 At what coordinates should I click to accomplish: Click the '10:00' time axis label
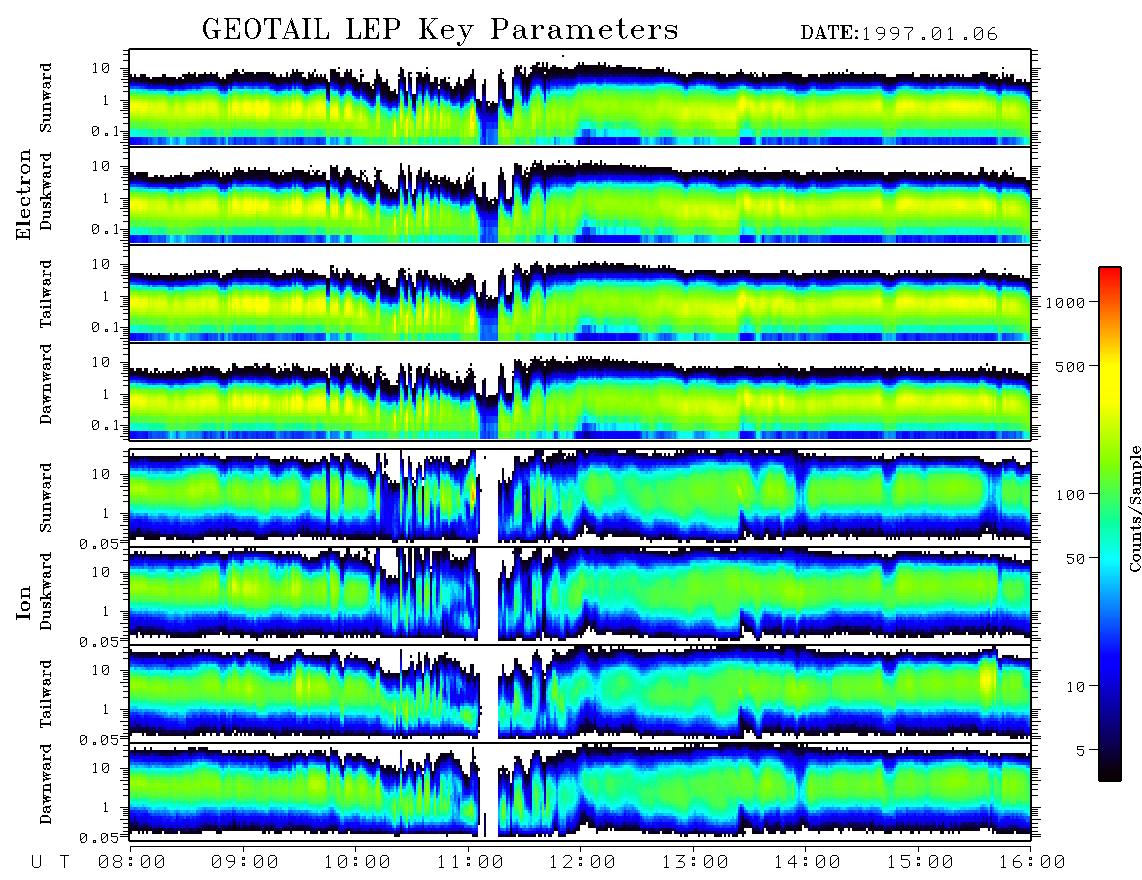(357, 862)
